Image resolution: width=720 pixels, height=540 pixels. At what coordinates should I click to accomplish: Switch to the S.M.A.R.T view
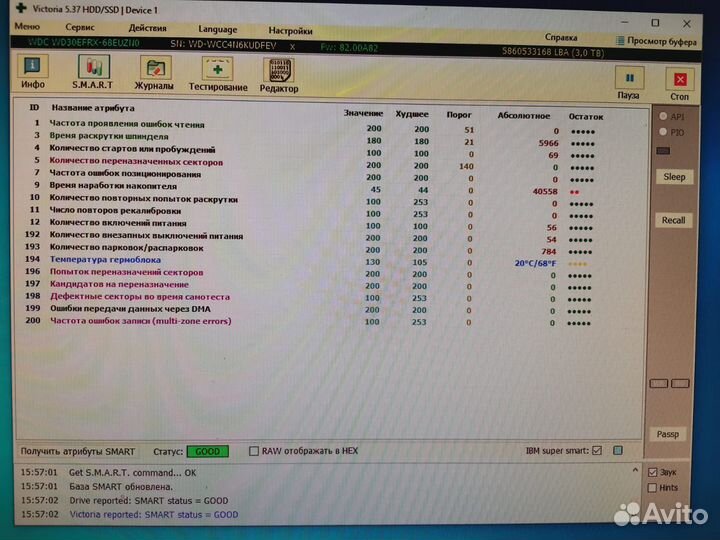click(91, 75)
